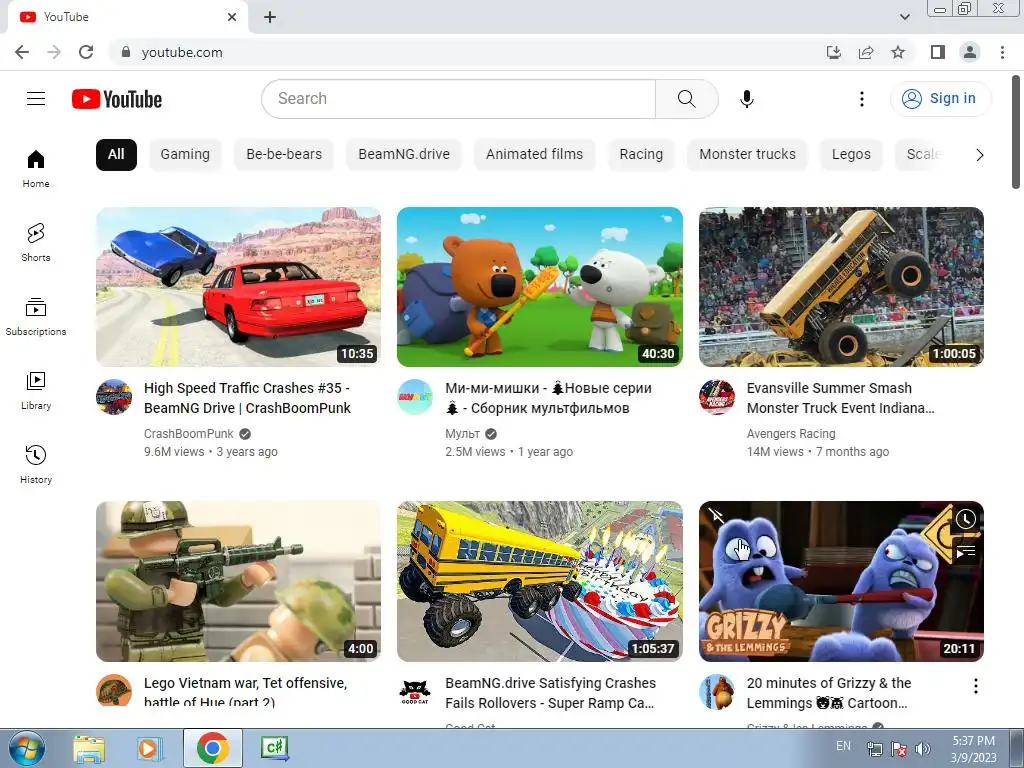Image resolution: width=1024 pixels, height=768 pixels.
Task: Click the page vertical scrollbar
Action: pyautogui.click(x=1016, y=132)
